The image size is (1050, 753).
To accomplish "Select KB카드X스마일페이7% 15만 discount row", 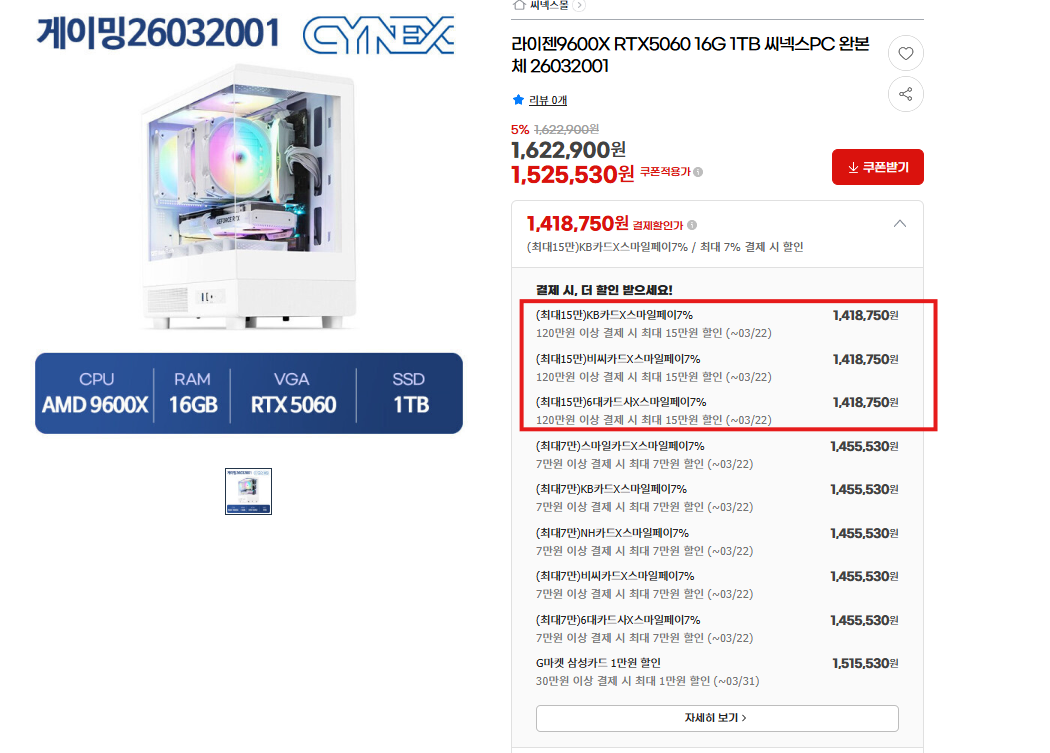I will [x=717, y=324].
